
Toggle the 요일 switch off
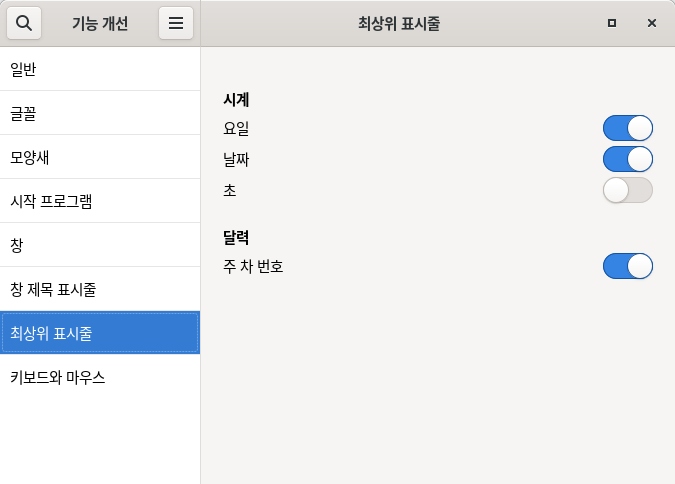click(628, 128)
